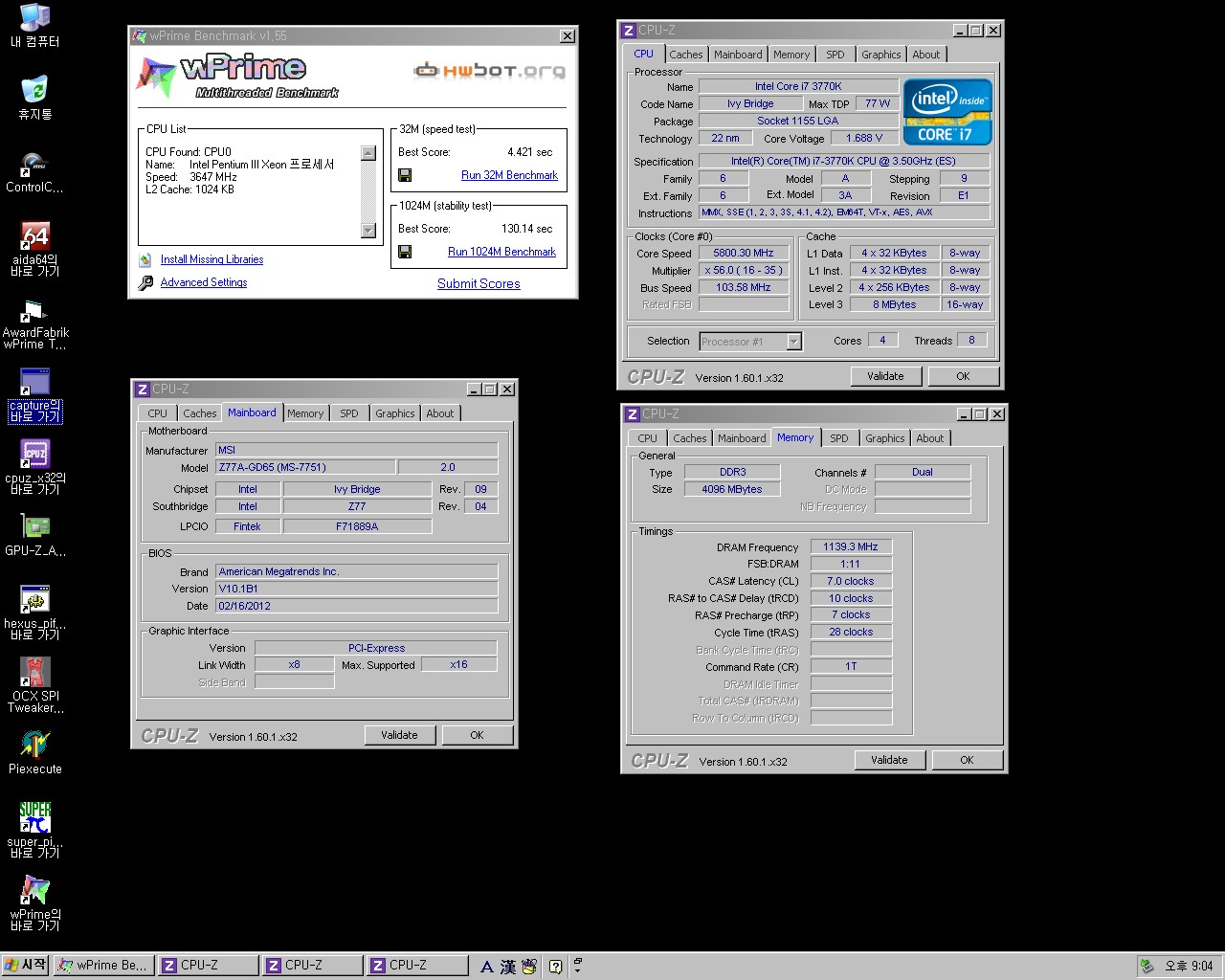Screen dimensions: 1225x980
Task: Open Caches tab in CPU window
Action: coord(686,55)
